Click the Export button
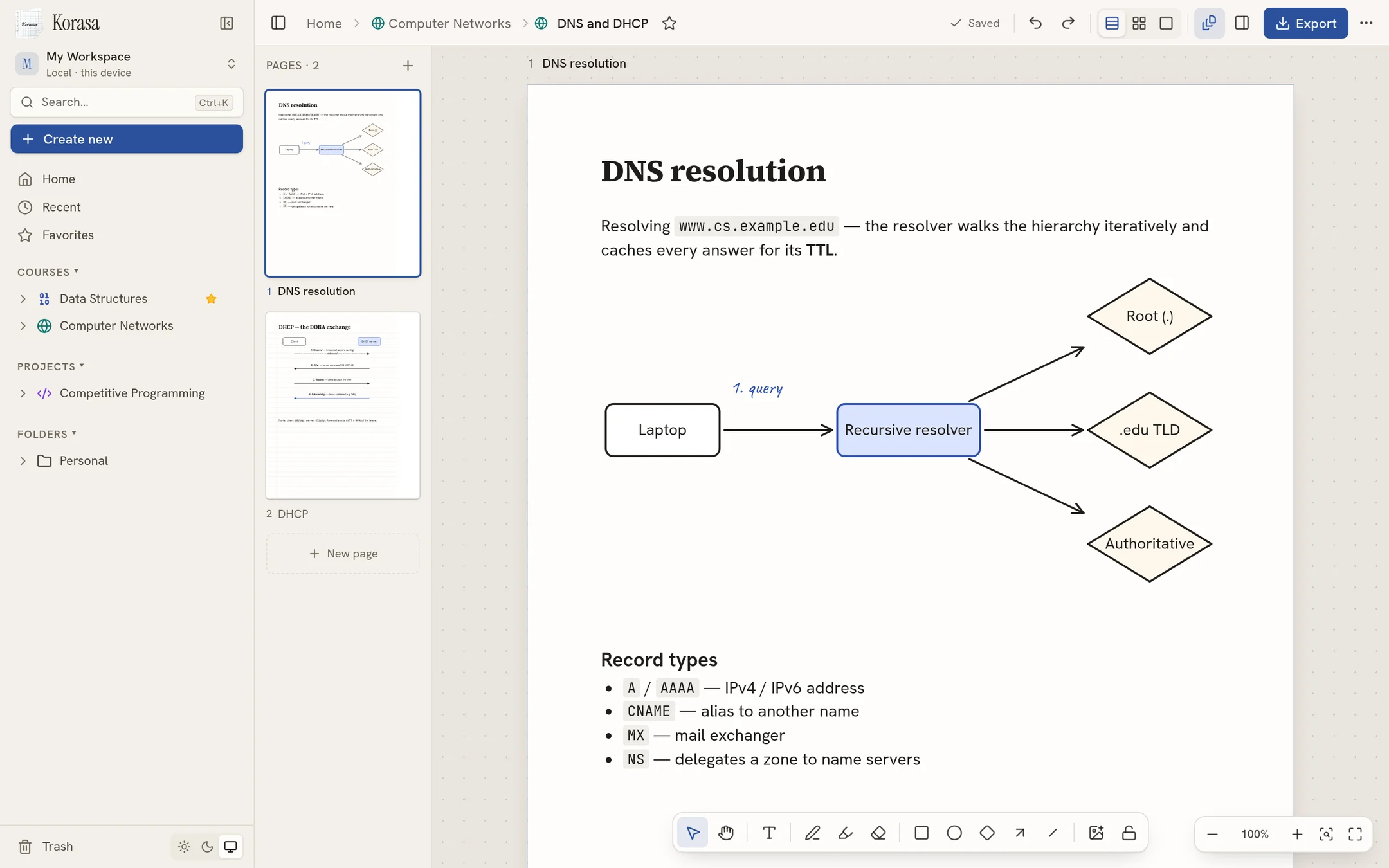The image size is (1389, 868). tap(1305, 23)
